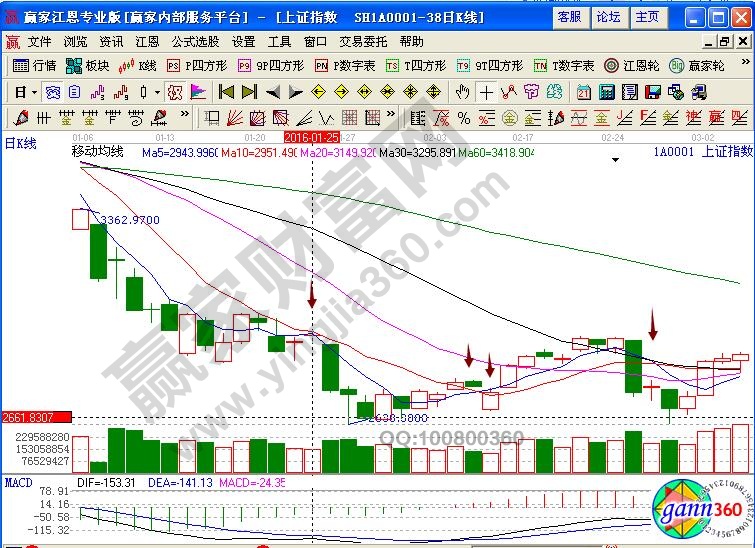Click the 客服 button in title bar
The width and height of the screenshot is (755, 548).
(569, 17)
